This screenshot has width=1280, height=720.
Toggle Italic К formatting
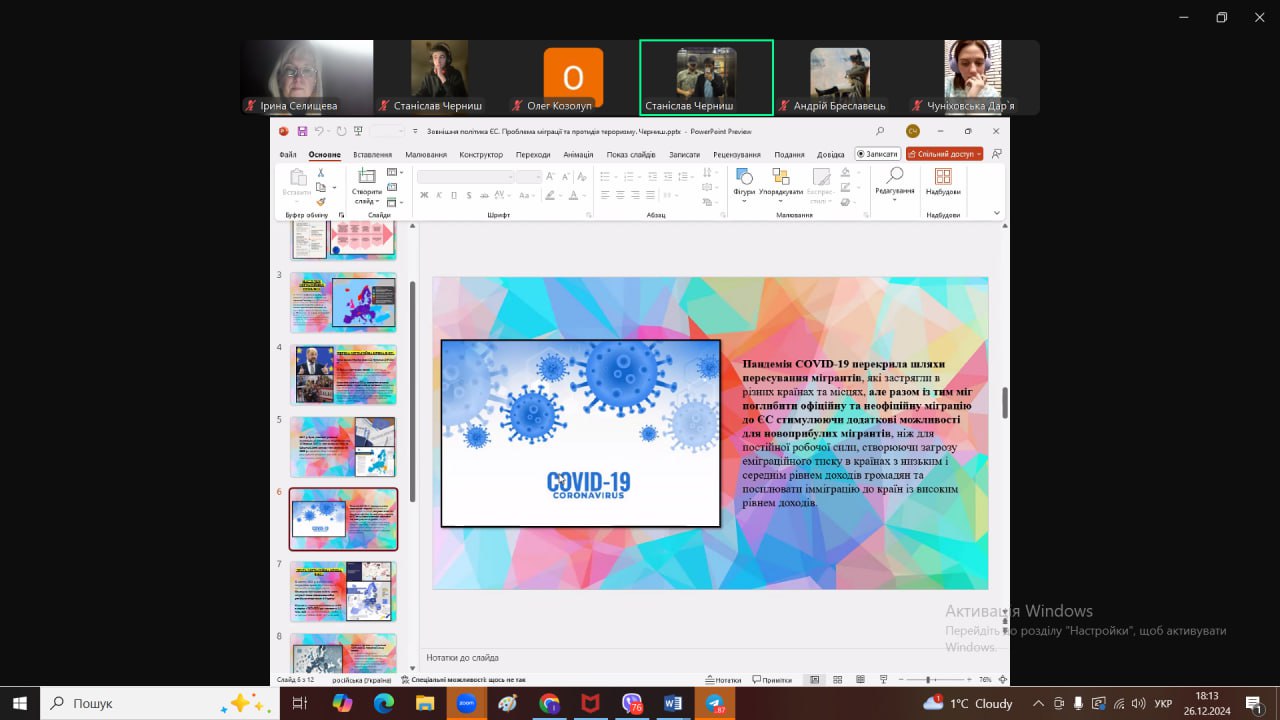pyautogui.click(x=439, y=195)
